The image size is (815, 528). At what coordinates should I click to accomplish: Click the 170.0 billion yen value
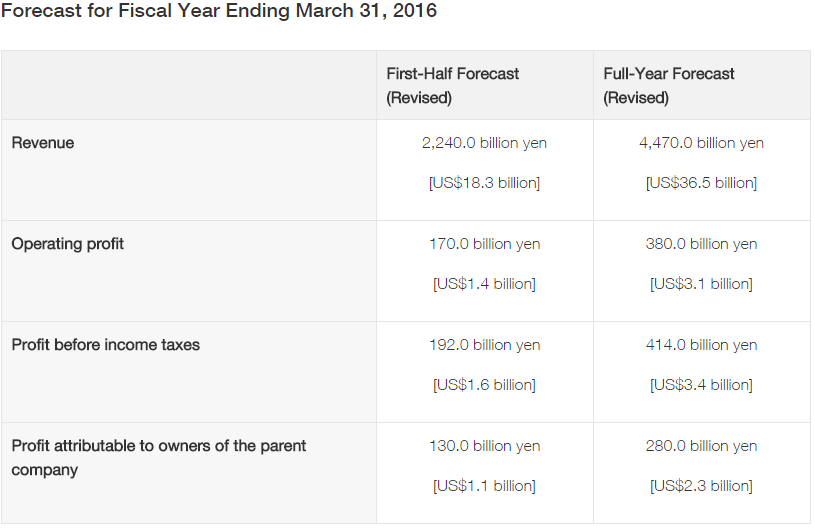[x=484, y=244]
